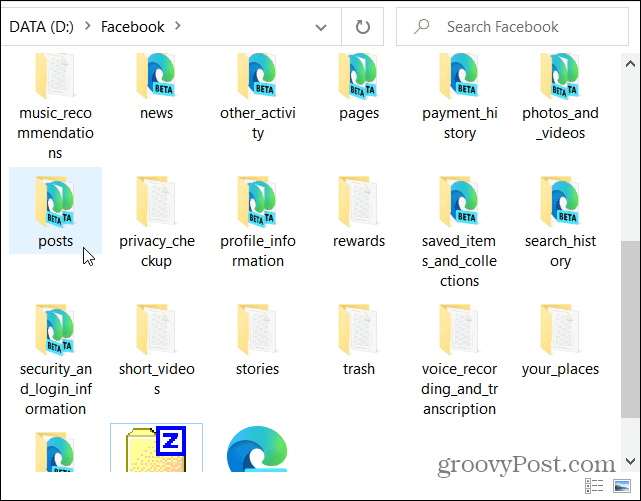This screenshot has height=501, width=641.
Task: Click the 'payment_history' name label
Action: (x=460, y=123)
